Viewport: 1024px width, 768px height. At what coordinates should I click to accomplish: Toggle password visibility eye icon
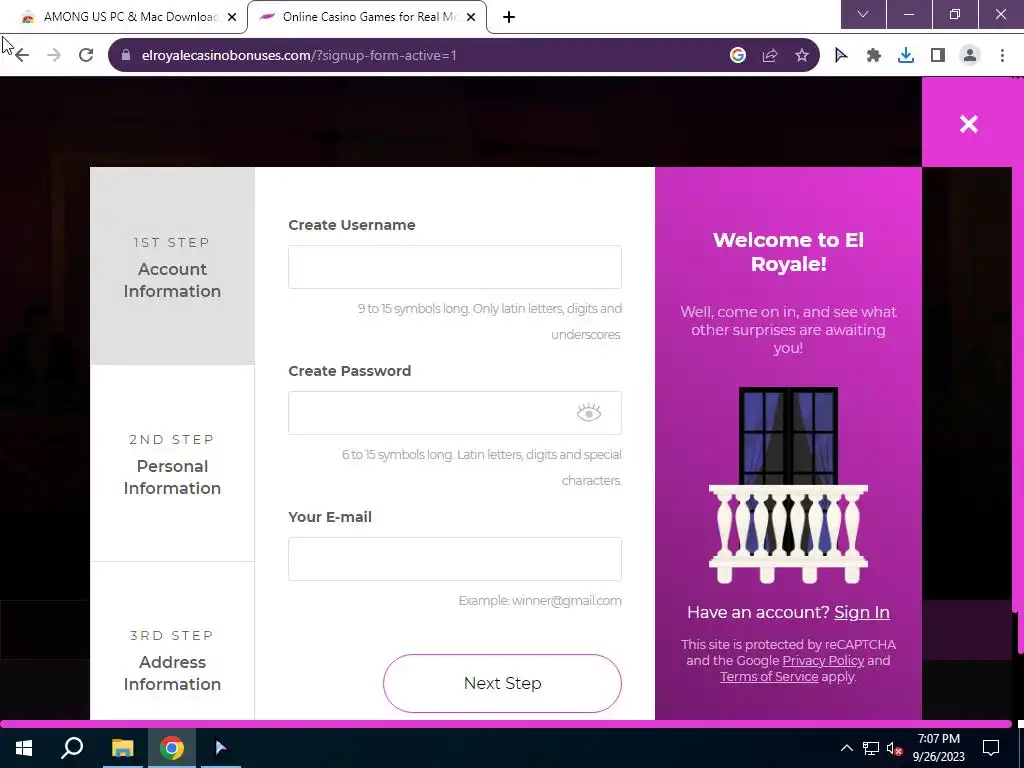tap(588, 413)
